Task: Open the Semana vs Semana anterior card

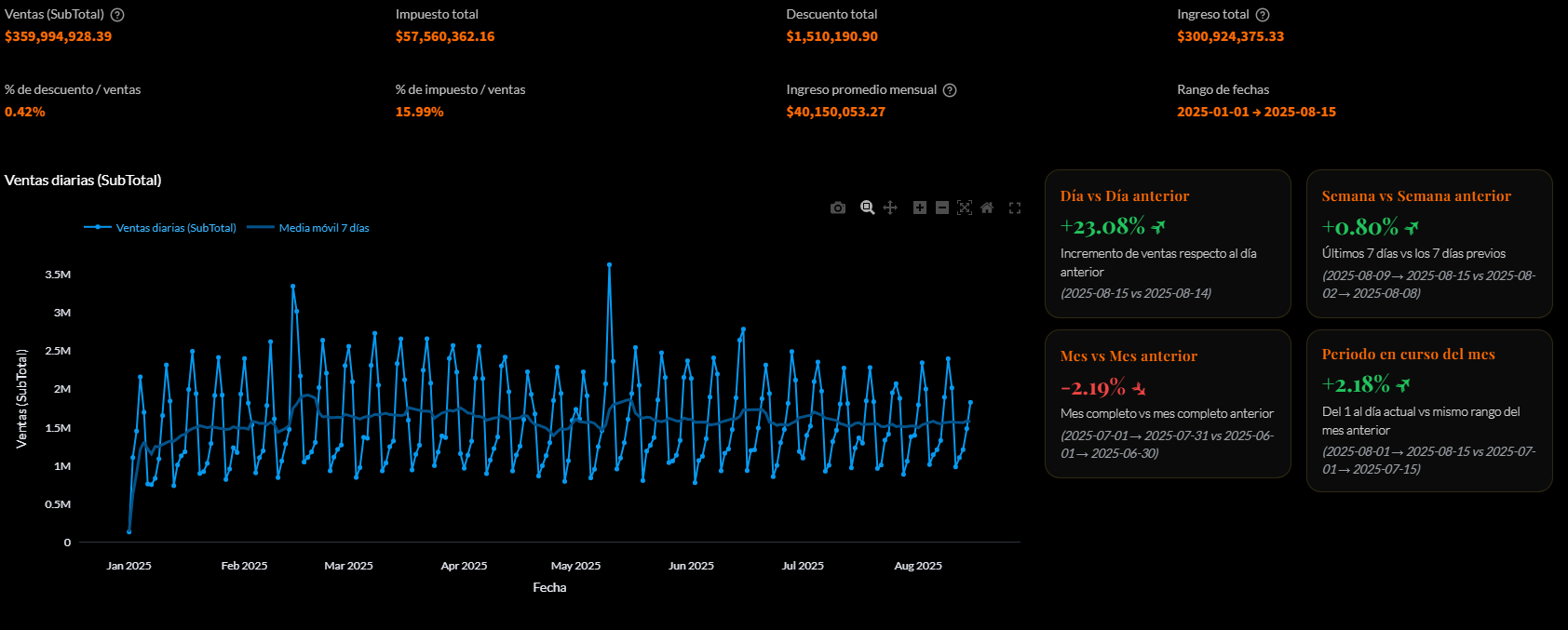Action: pyautogui.click(x=1429, y=244)
